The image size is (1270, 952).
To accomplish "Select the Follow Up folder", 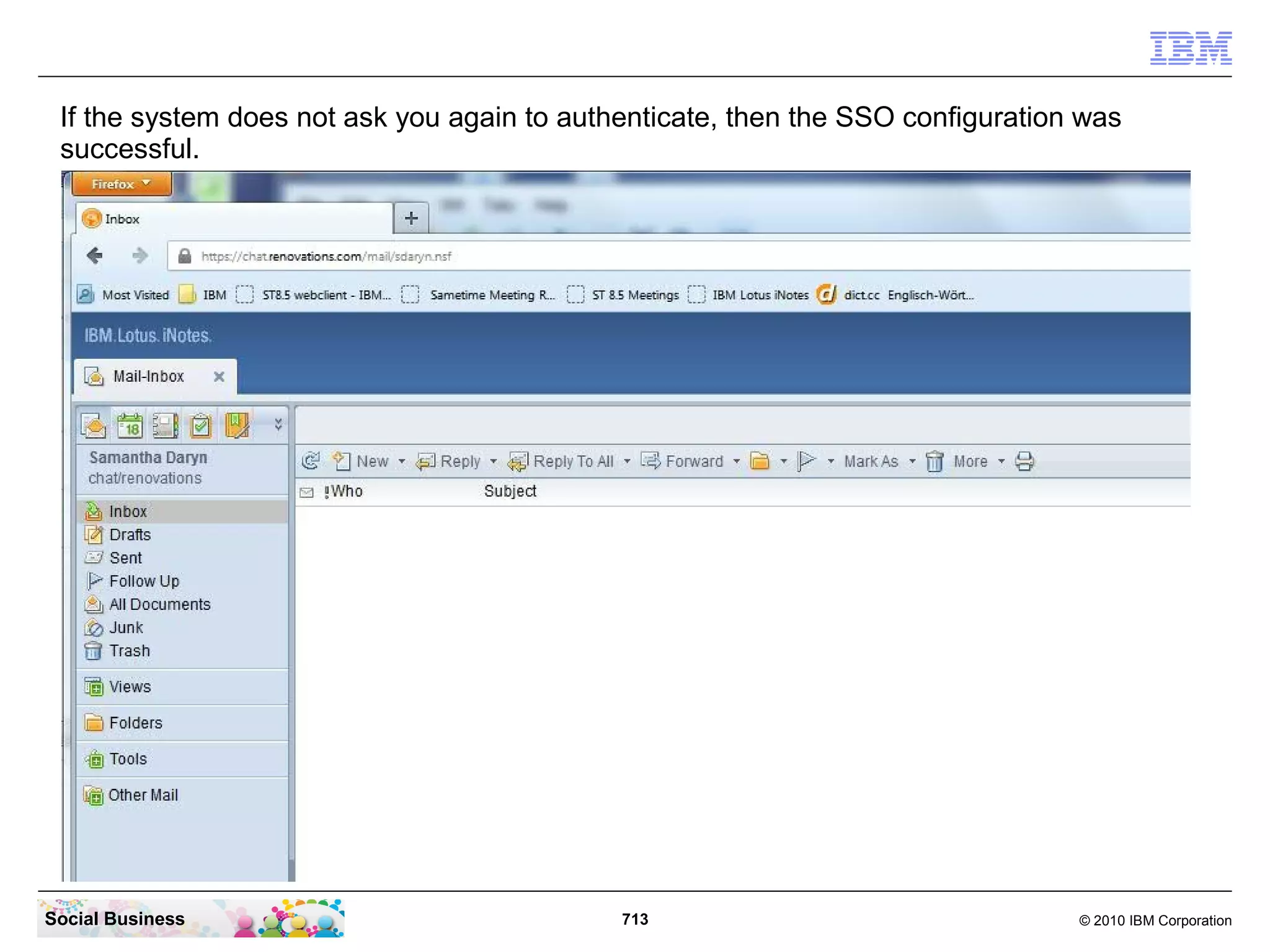I will [182, 581].
